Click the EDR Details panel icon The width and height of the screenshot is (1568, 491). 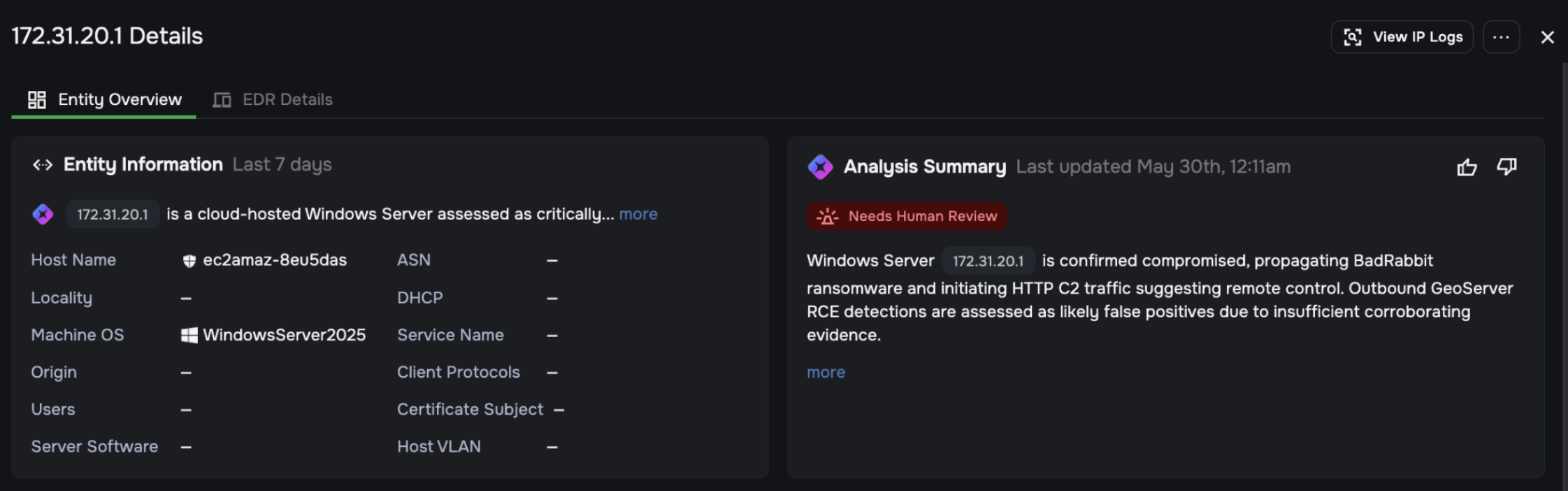point(222,100)
